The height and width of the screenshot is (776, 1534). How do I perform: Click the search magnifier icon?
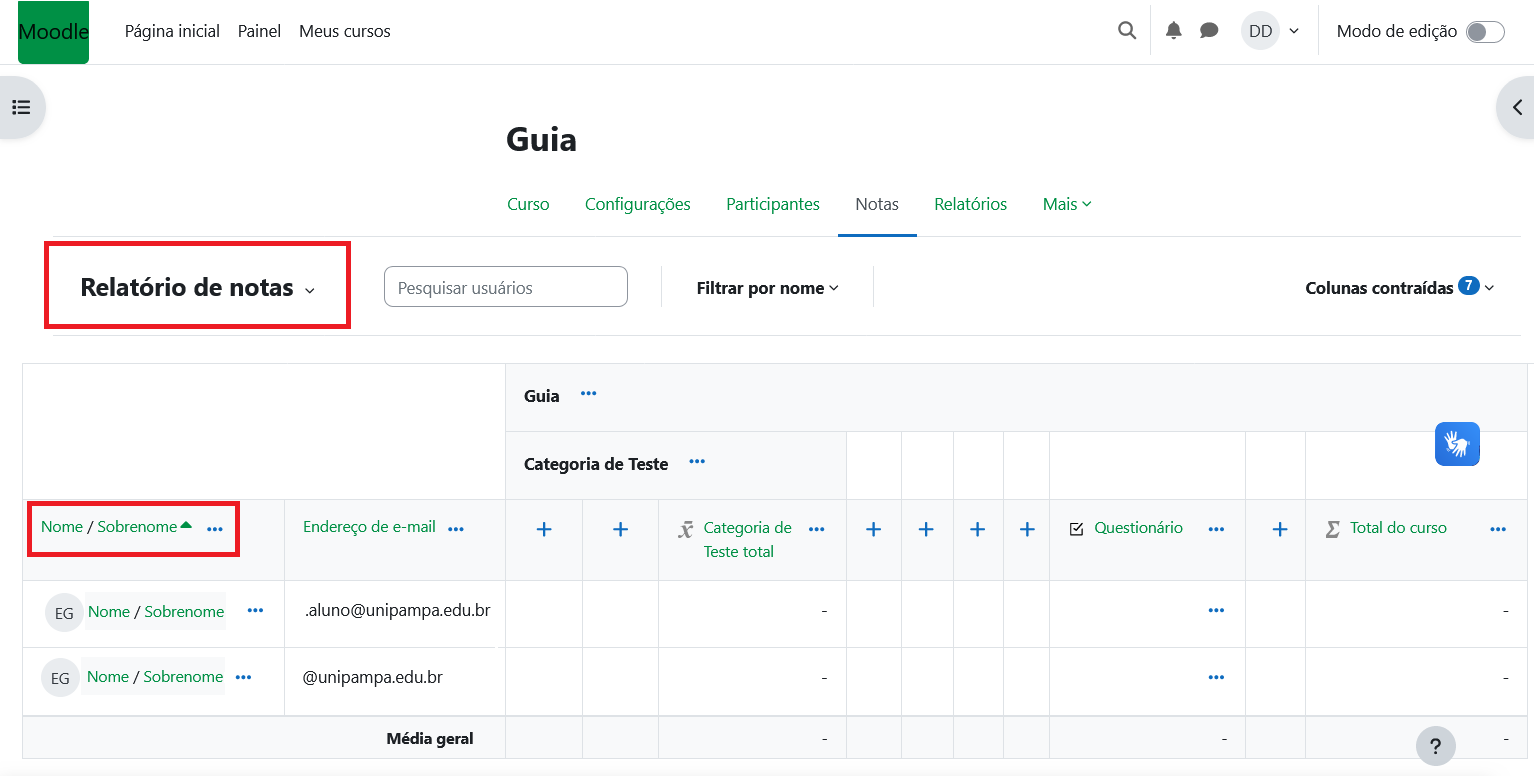pyautogui.click(x=1127, y=31)
